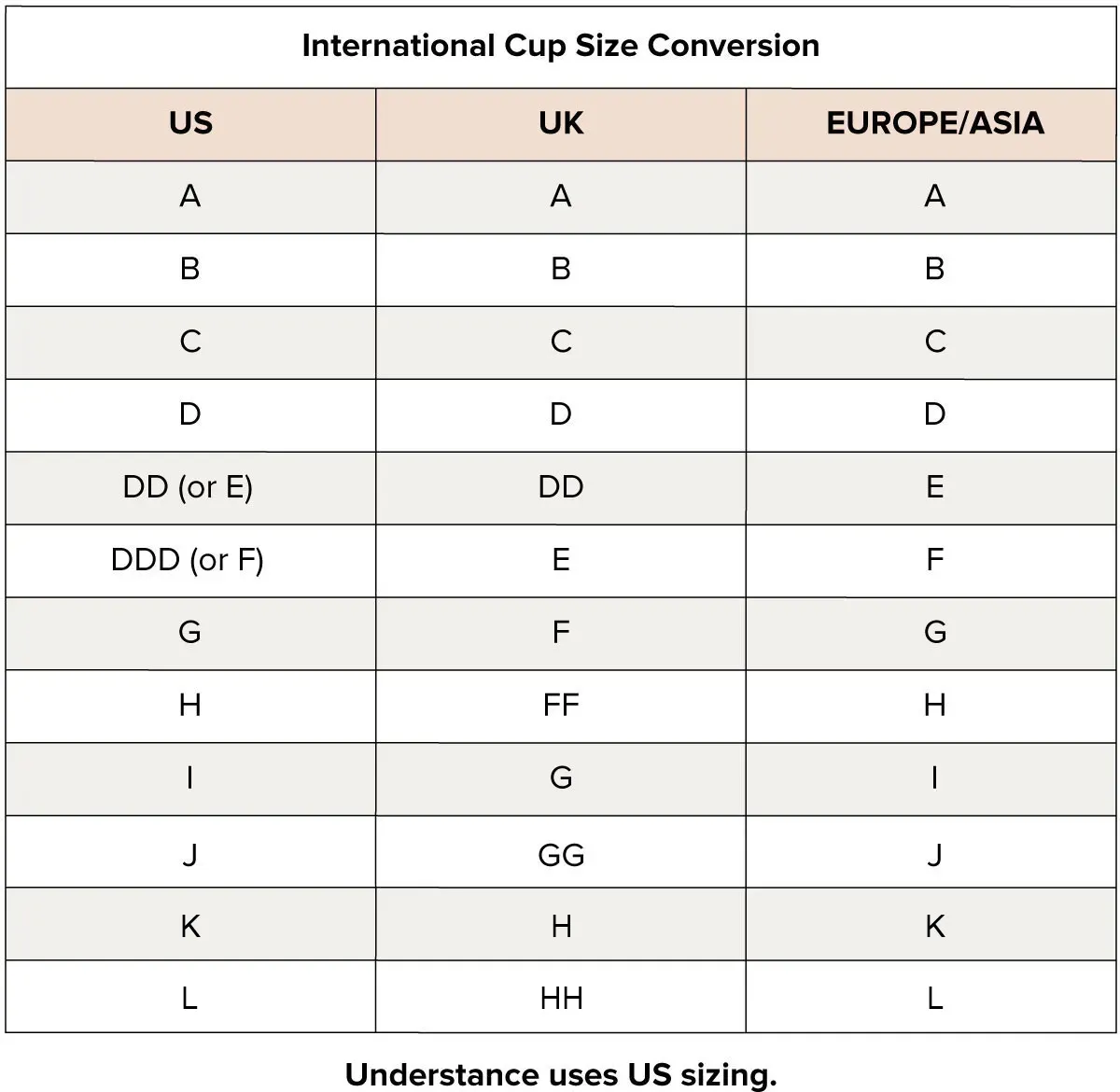Select the UK size DD cell

(x=561, y=487)
